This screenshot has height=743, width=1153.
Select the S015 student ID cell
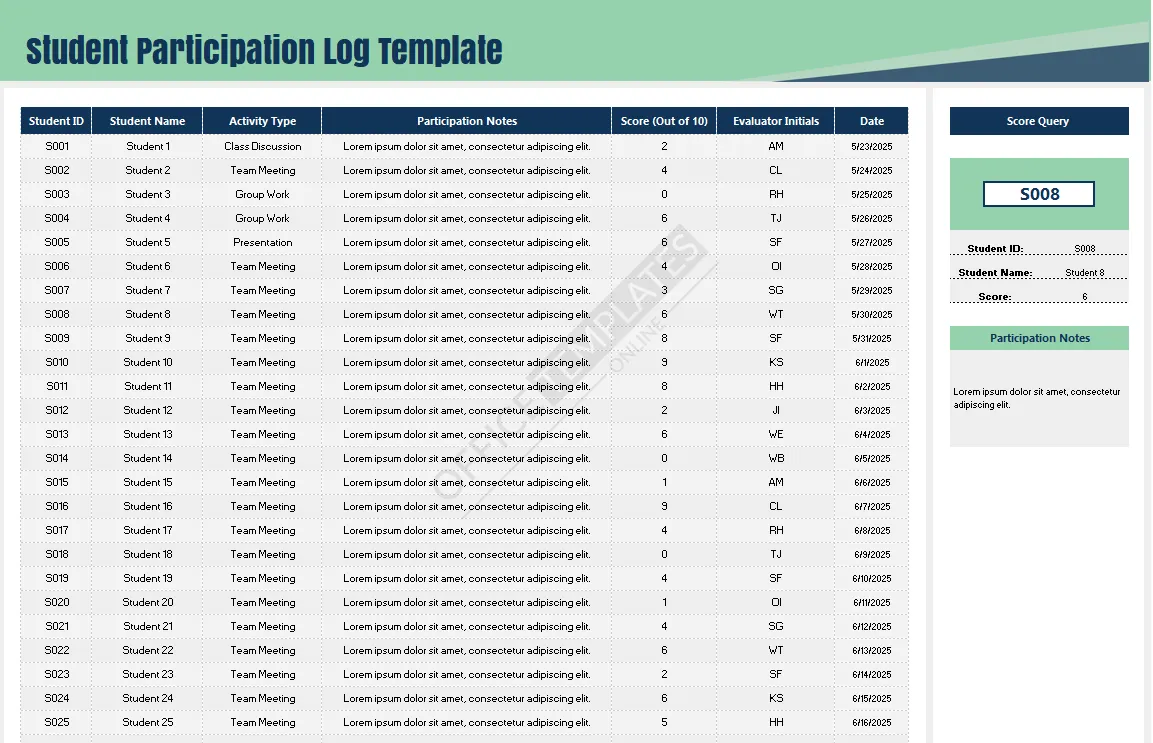coord(57,483)
